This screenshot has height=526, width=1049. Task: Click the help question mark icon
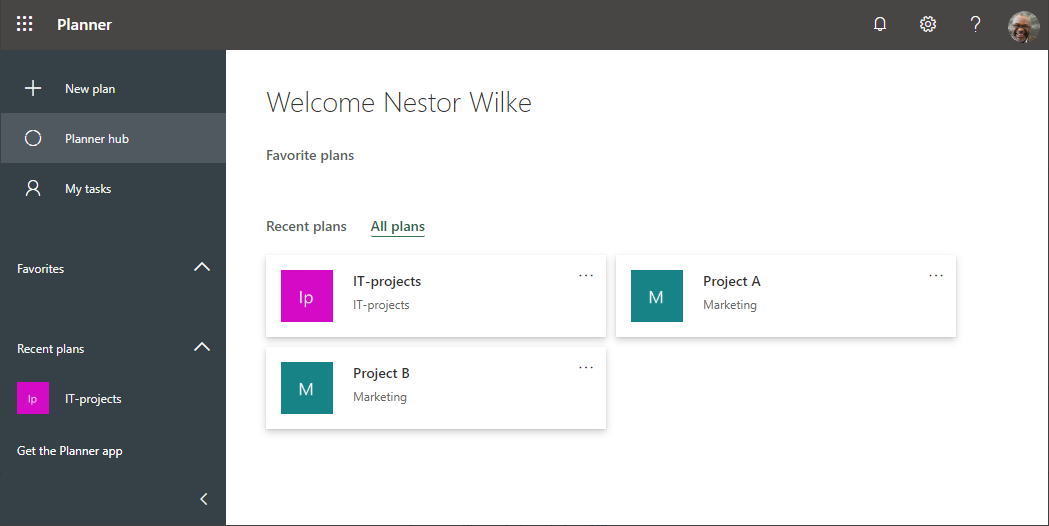(x=976, y=24)
